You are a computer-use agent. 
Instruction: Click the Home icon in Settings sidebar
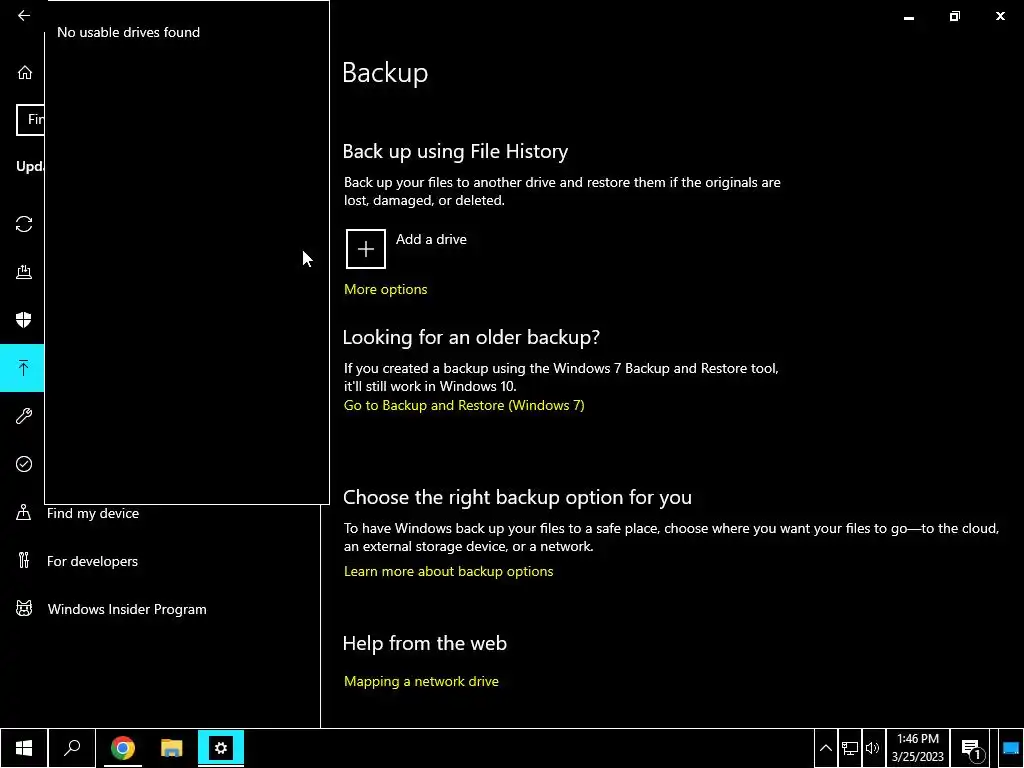(24, 73)
